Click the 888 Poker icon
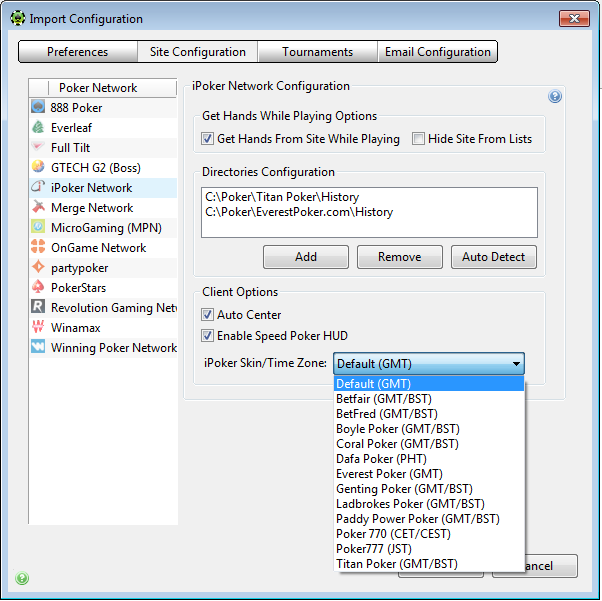This screenshot has width=602, height=601. click(x=38, y=106)
